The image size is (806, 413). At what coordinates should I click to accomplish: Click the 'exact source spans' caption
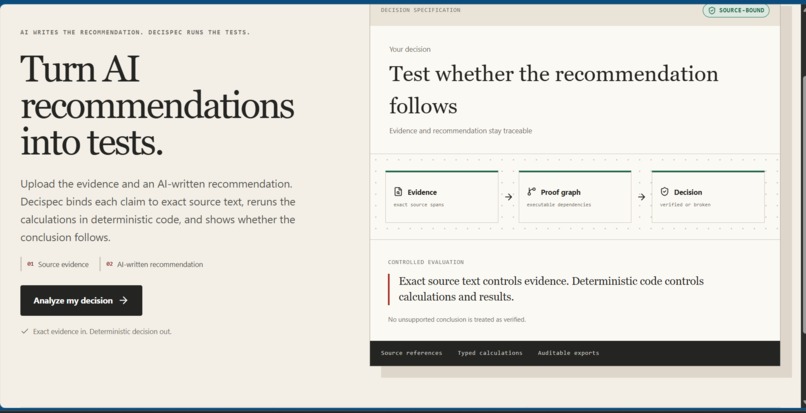click(x=418, y=205)
